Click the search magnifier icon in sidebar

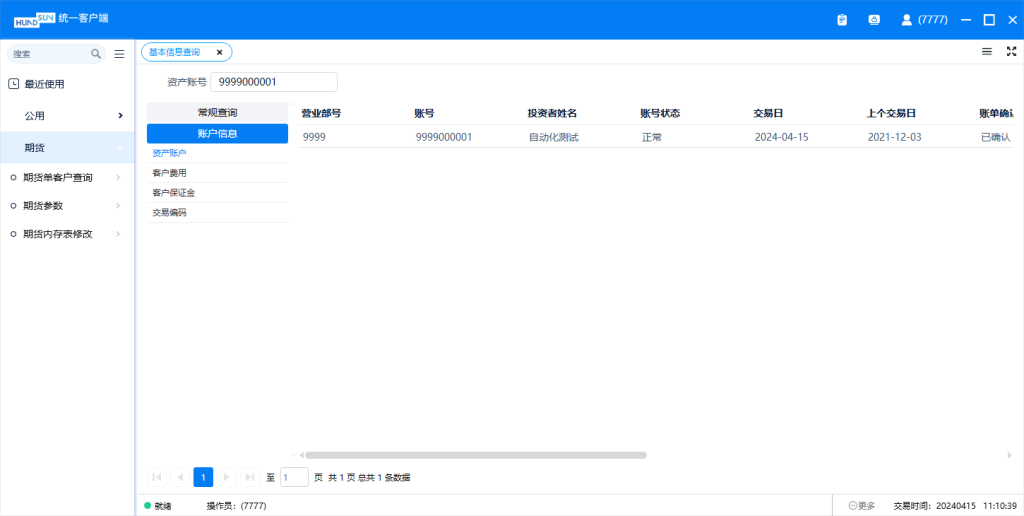(x=96, y=54)
